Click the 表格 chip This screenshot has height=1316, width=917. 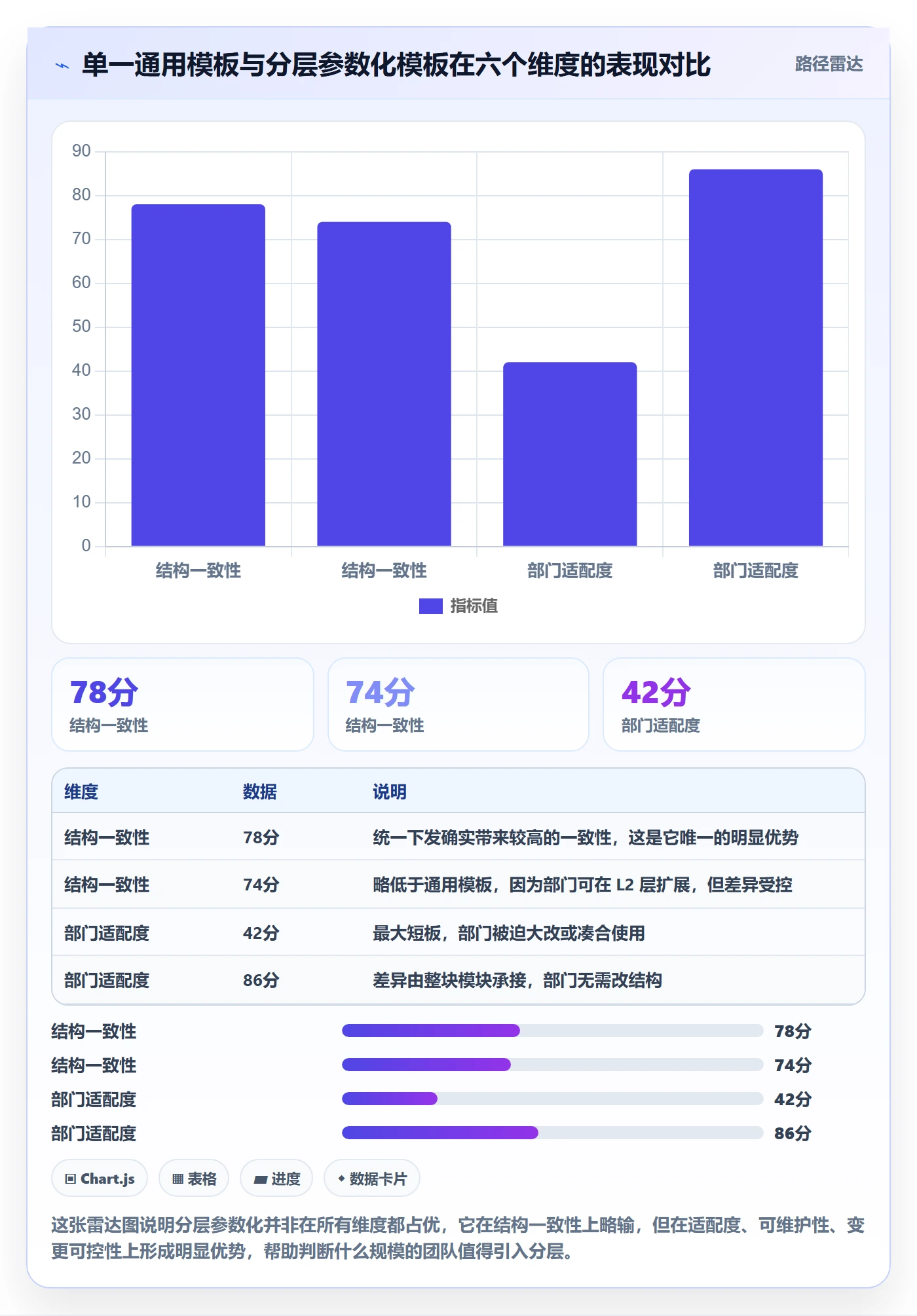[x=194, y=1179]
